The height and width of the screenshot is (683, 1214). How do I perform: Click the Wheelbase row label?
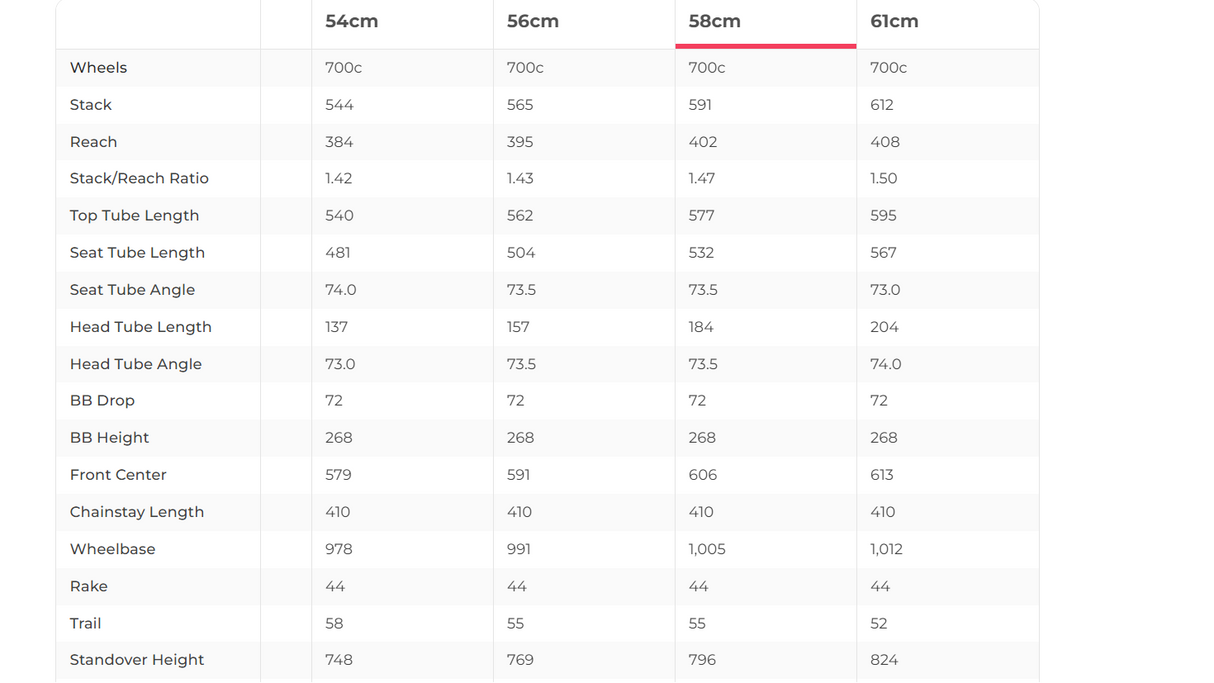113,549
